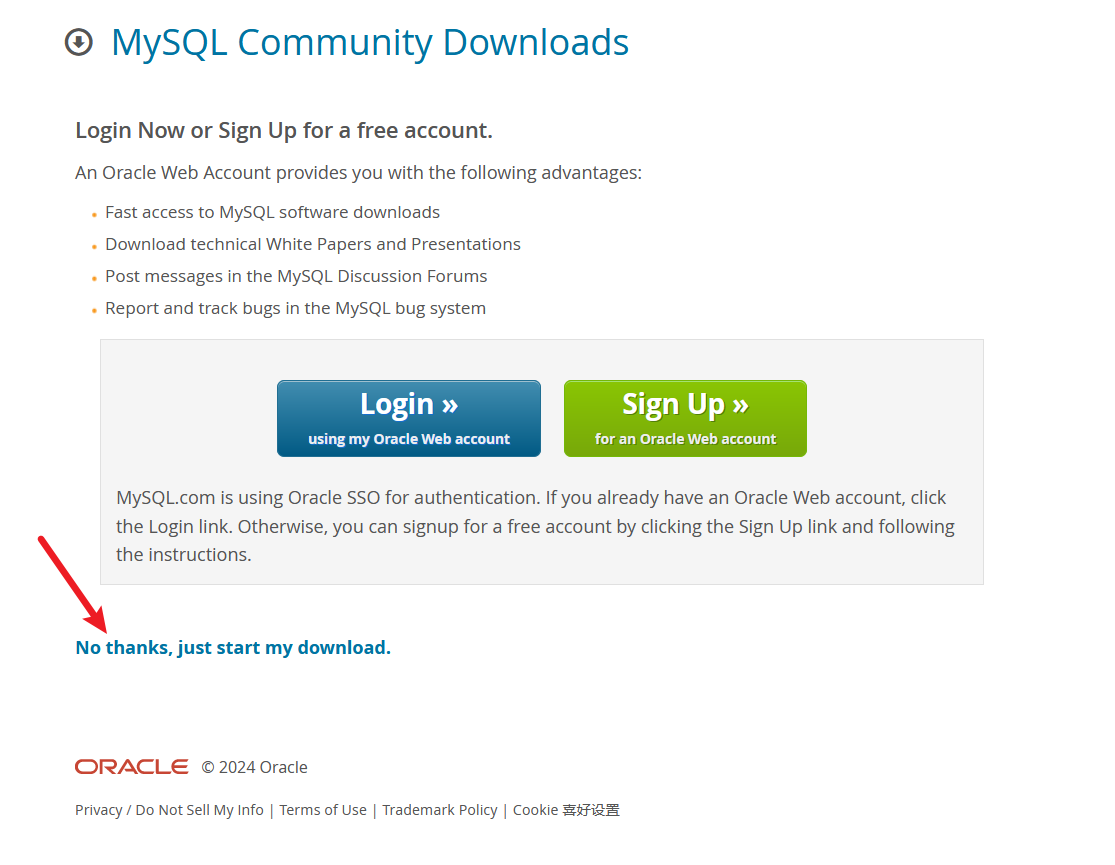
Task: Open the Privacy / Do Not Sell My Info link
Action: click(x=169, y=810)
